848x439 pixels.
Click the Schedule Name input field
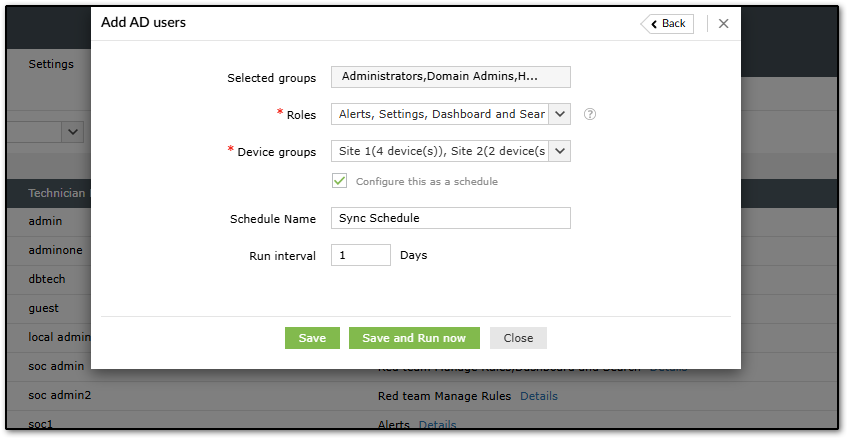click(x=450, y=218)
